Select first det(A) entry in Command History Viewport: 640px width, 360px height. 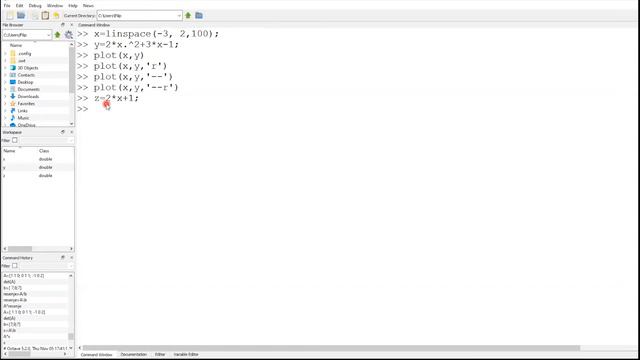(9, 282)
